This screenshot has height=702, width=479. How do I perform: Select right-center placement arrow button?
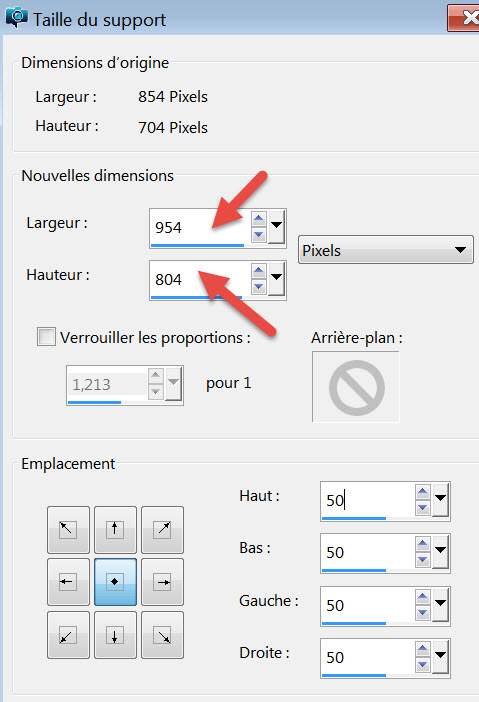(163, 582)
